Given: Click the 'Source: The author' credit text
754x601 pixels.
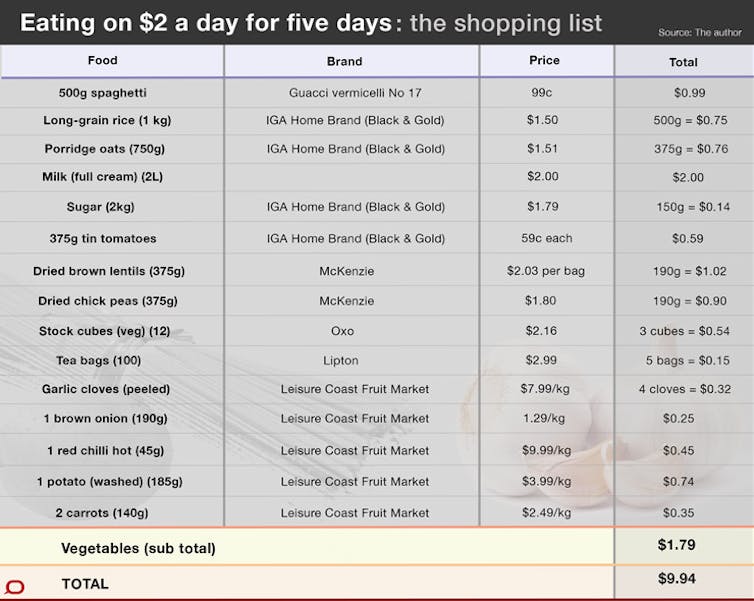Looking at the screenshot, I should (700, 33).
